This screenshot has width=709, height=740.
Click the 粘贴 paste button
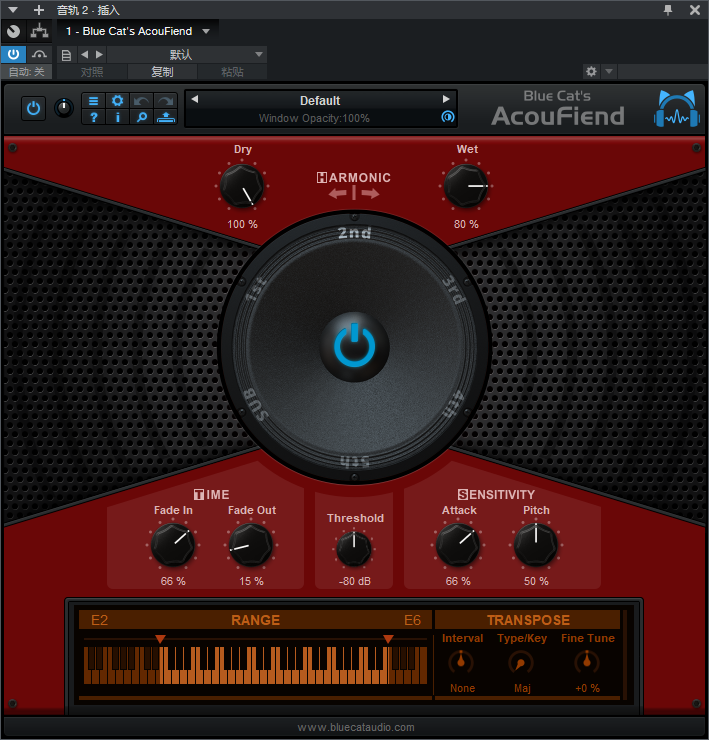(x=232, y=72)
